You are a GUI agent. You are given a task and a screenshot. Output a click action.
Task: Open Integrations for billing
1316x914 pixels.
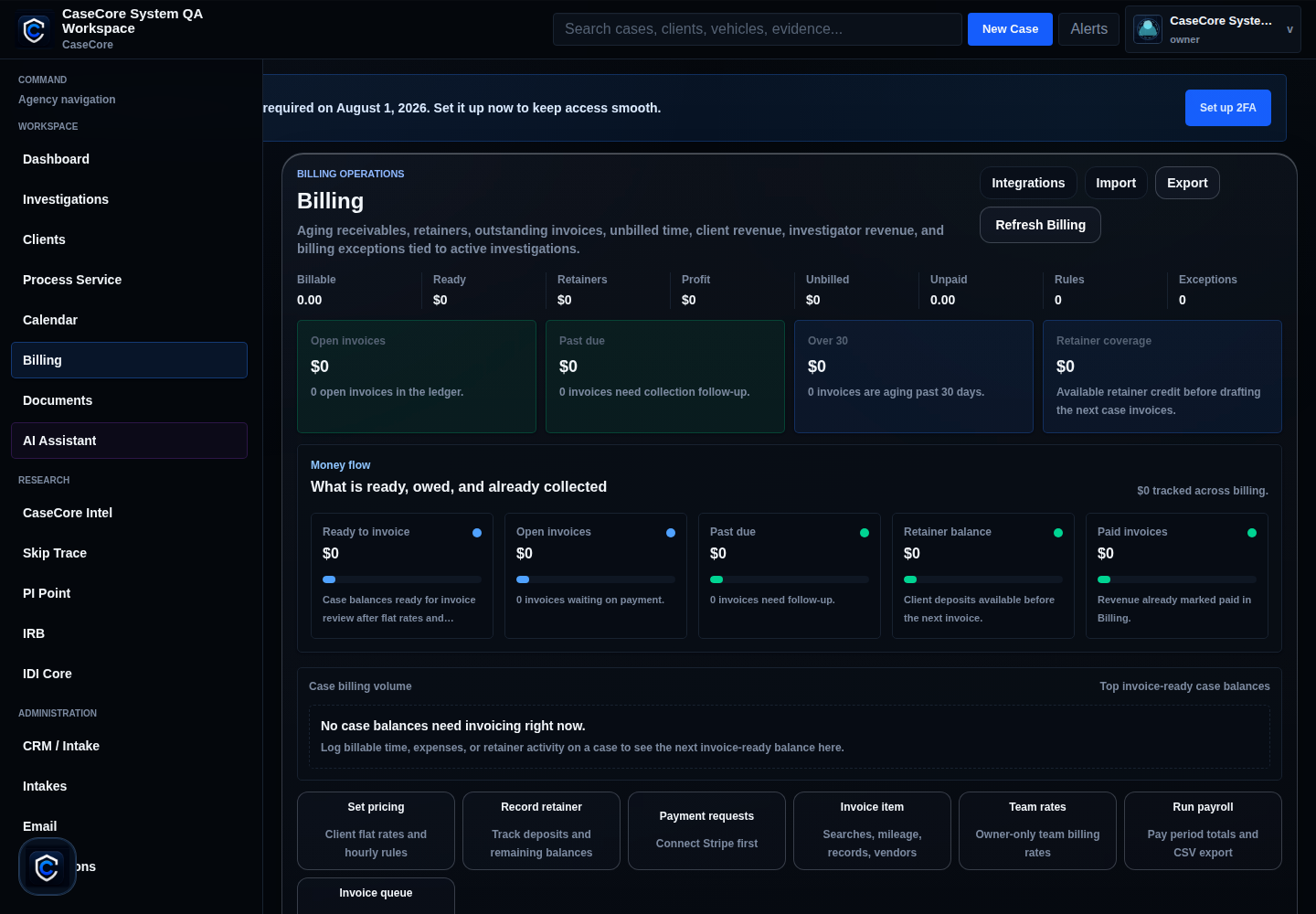(1028, 183)
